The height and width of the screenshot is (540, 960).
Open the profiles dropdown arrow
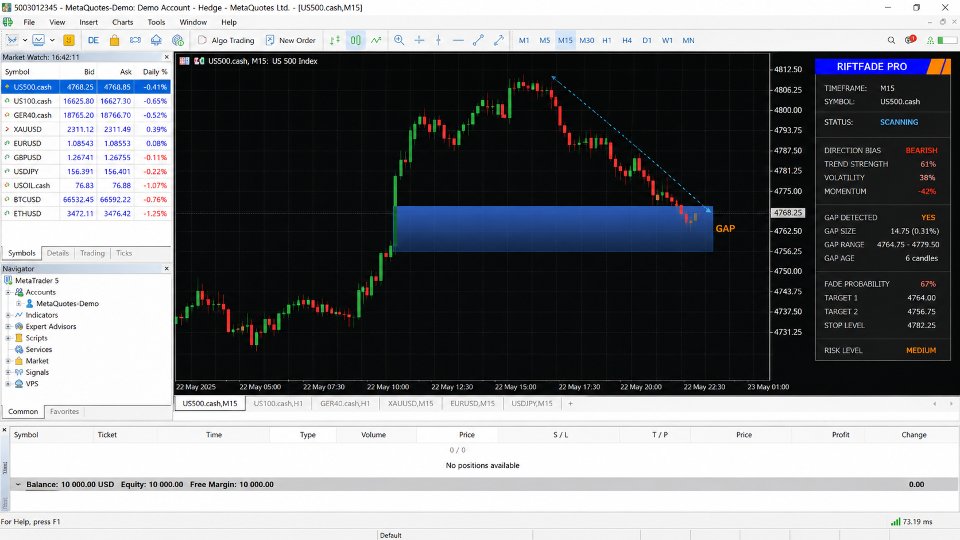pyautogui.click(x=52, y=40)
